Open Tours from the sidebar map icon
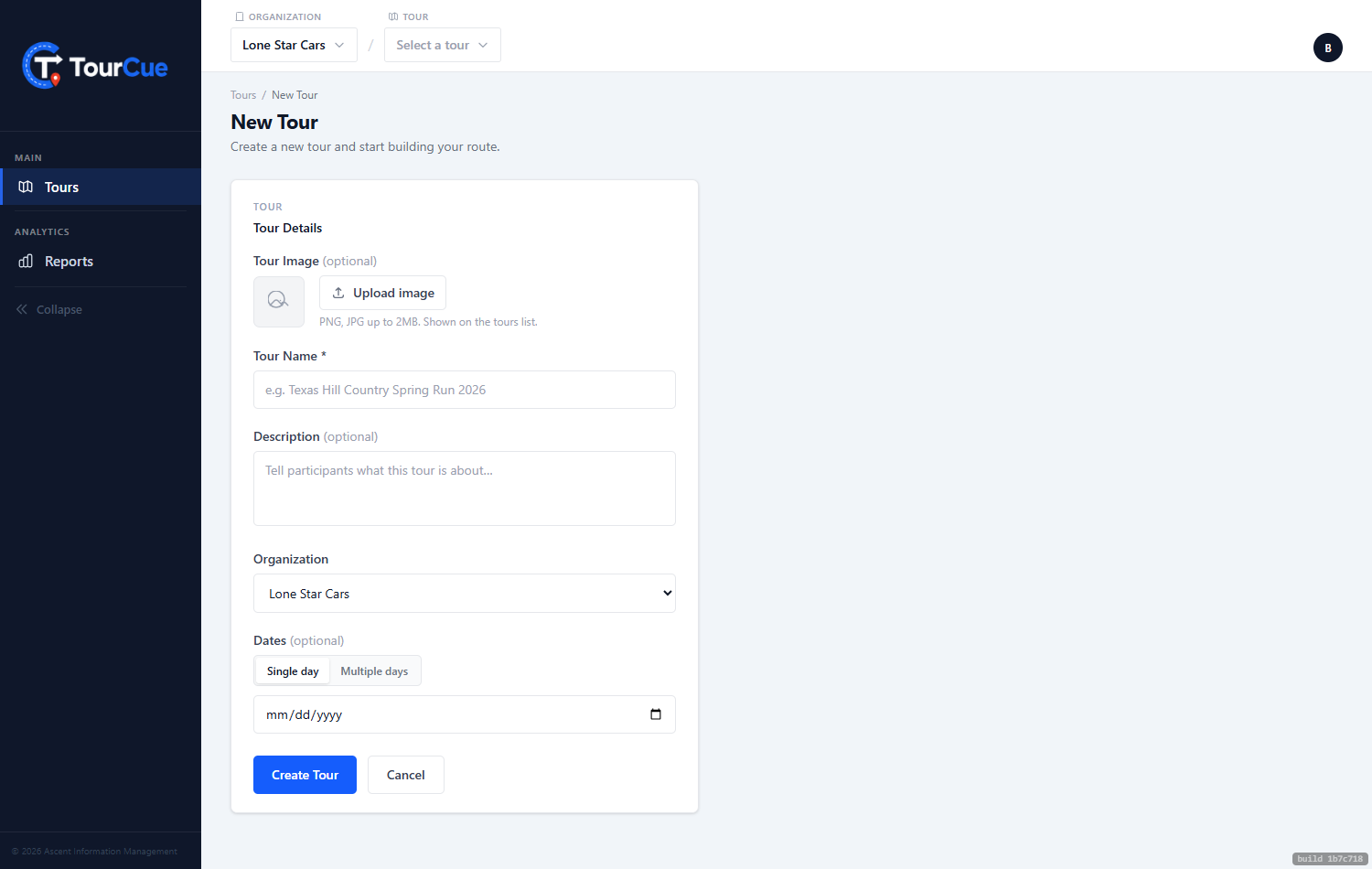The height and width of the screenshot is (869, 1372). pyautogui.click(x=26, y=187)
